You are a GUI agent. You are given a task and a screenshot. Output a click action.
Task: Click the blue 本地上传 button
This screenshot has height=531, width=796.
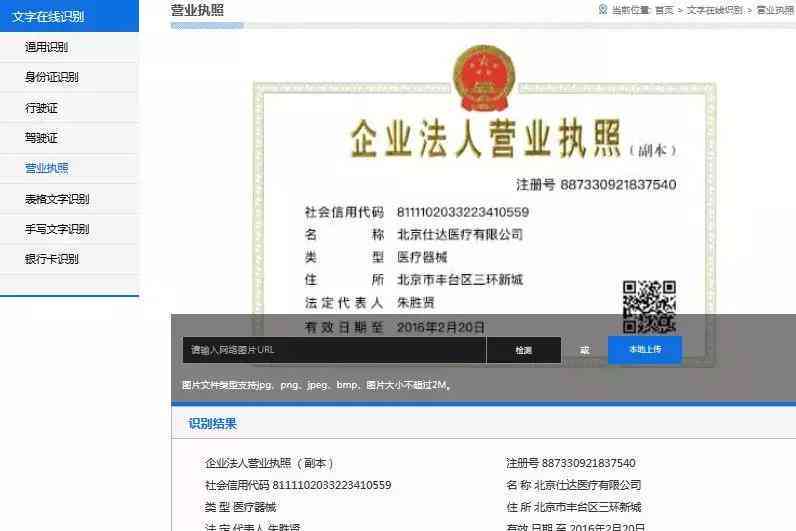pos(645,349)
